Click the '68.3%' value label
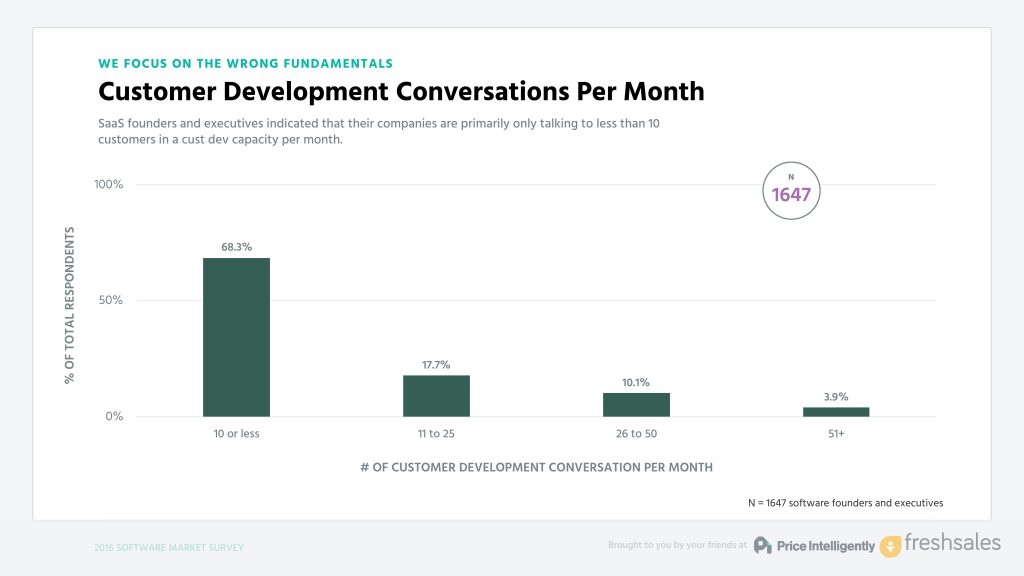This screenshot has width=1024, height=576. (x=236, y=247)
